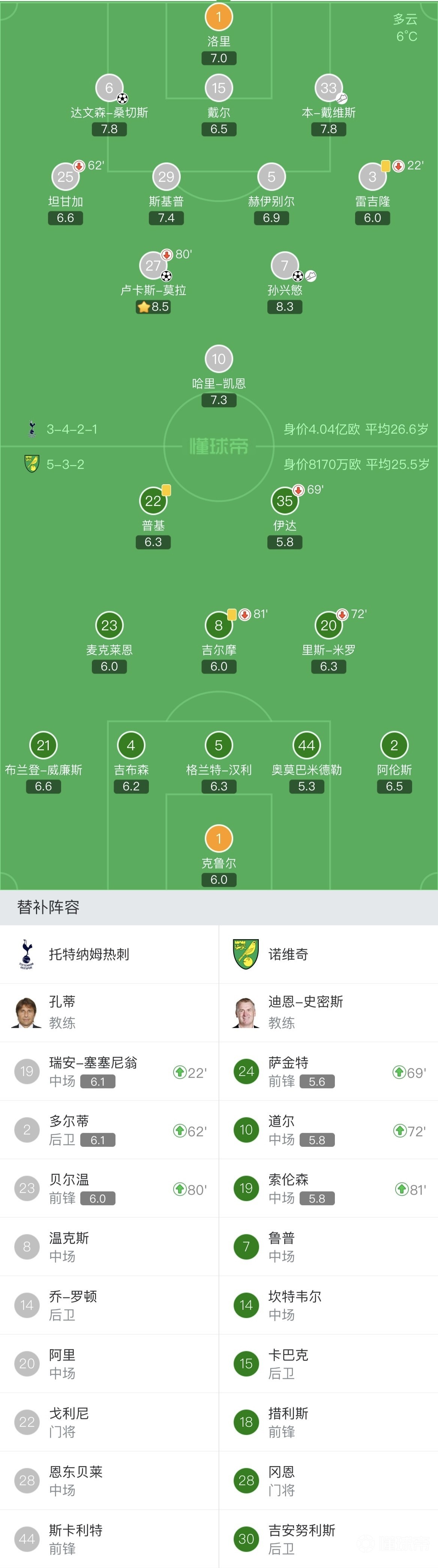
Task: Tap Lucas Moura's number 27 player circle
Action: click(153, 265)
